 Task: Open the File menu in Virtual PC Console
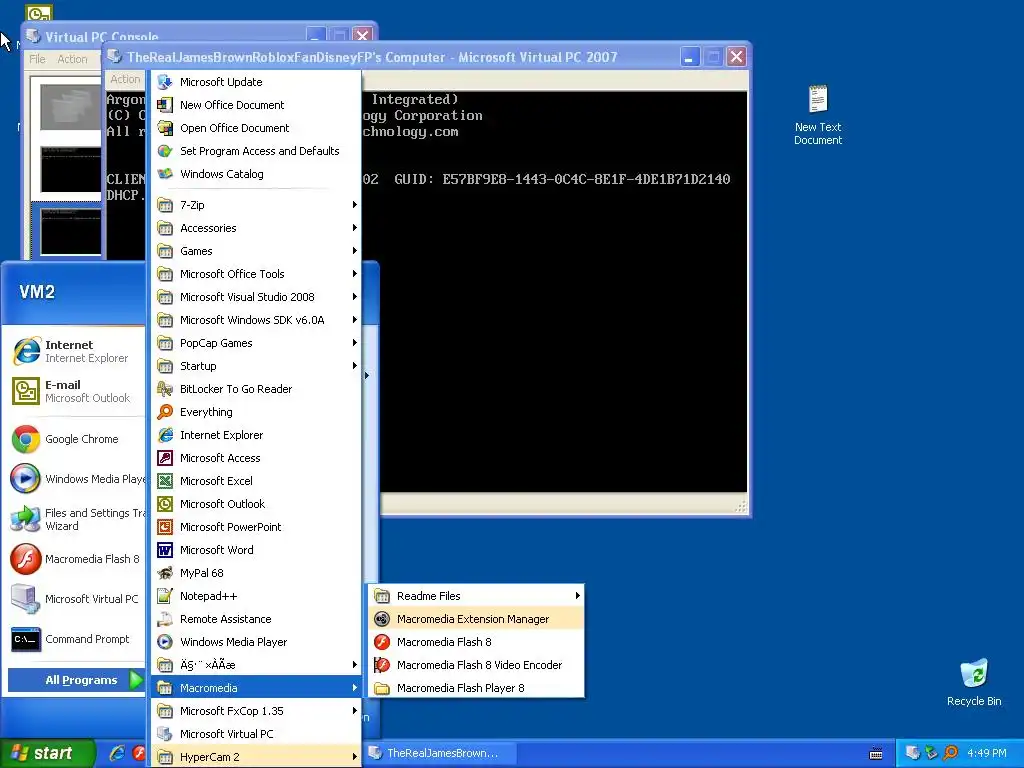click(37, 59)
